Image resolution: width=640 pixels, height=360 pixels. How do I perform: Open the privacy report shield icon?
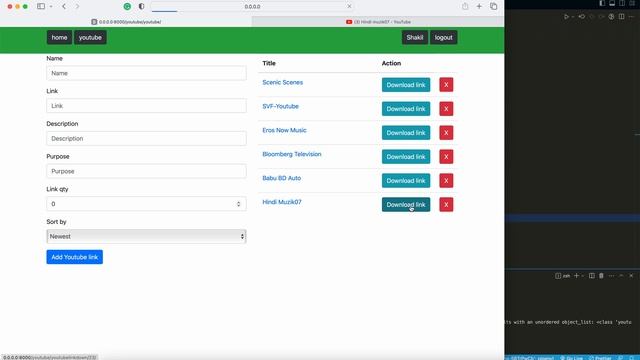click(x=141, y=6)
